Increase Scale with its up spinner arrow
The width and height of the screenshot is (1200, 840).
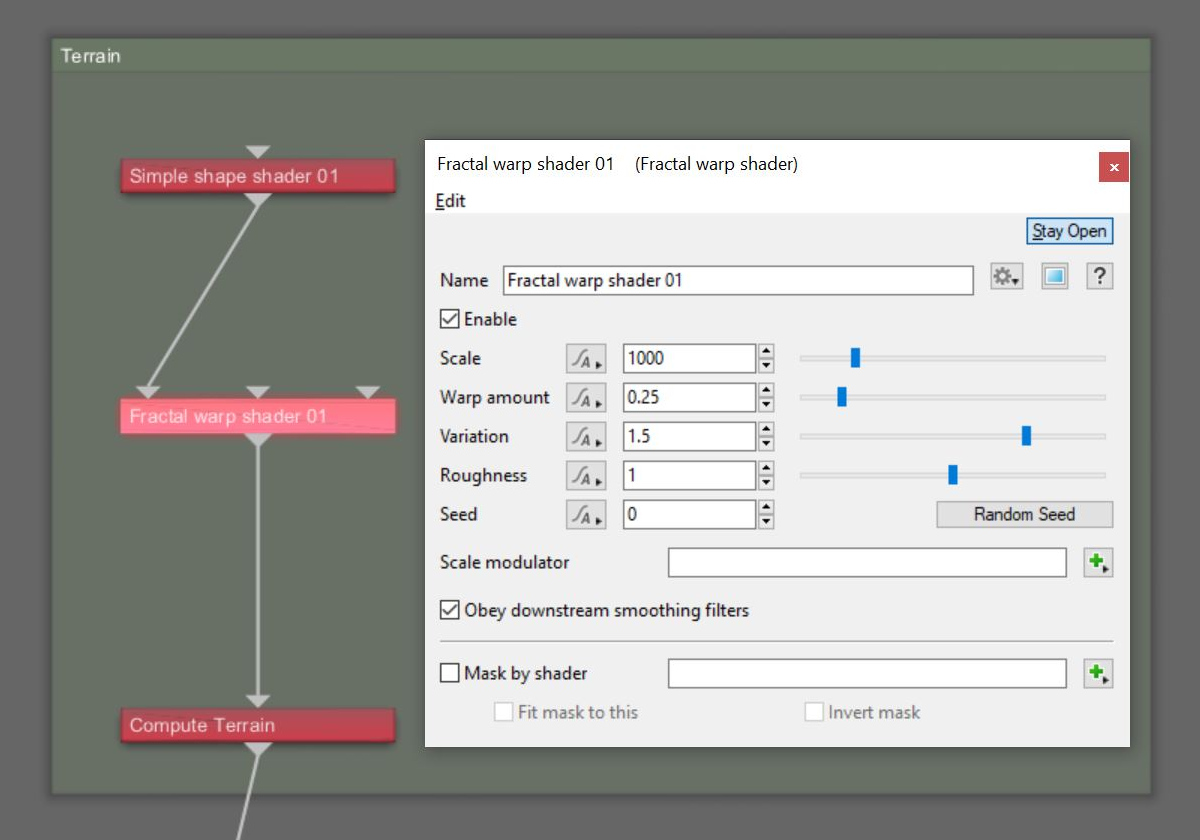tap(766, 351)
